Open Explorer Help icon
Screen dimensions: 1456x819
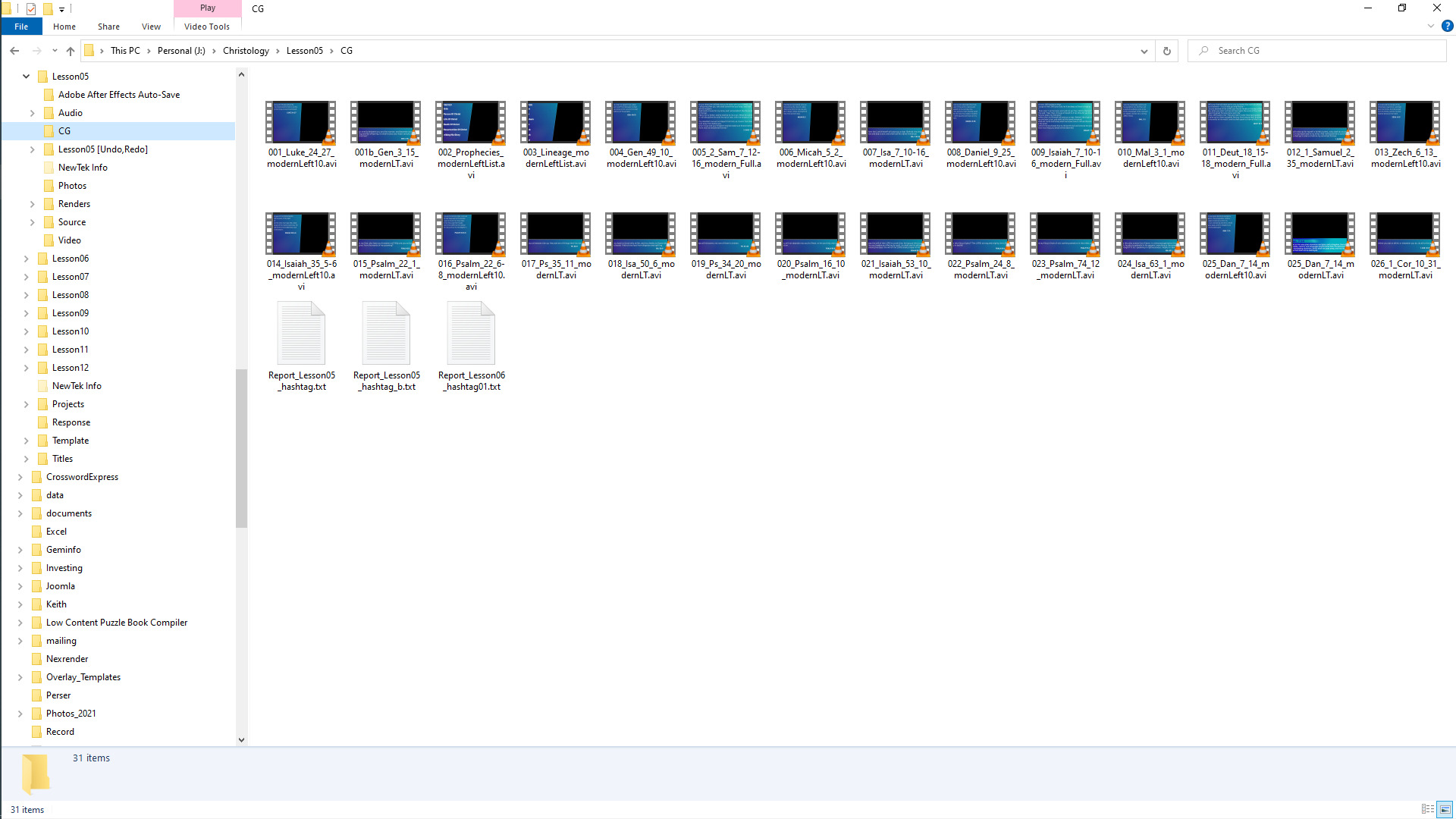pyautogui.click(x=1447, y=26)
